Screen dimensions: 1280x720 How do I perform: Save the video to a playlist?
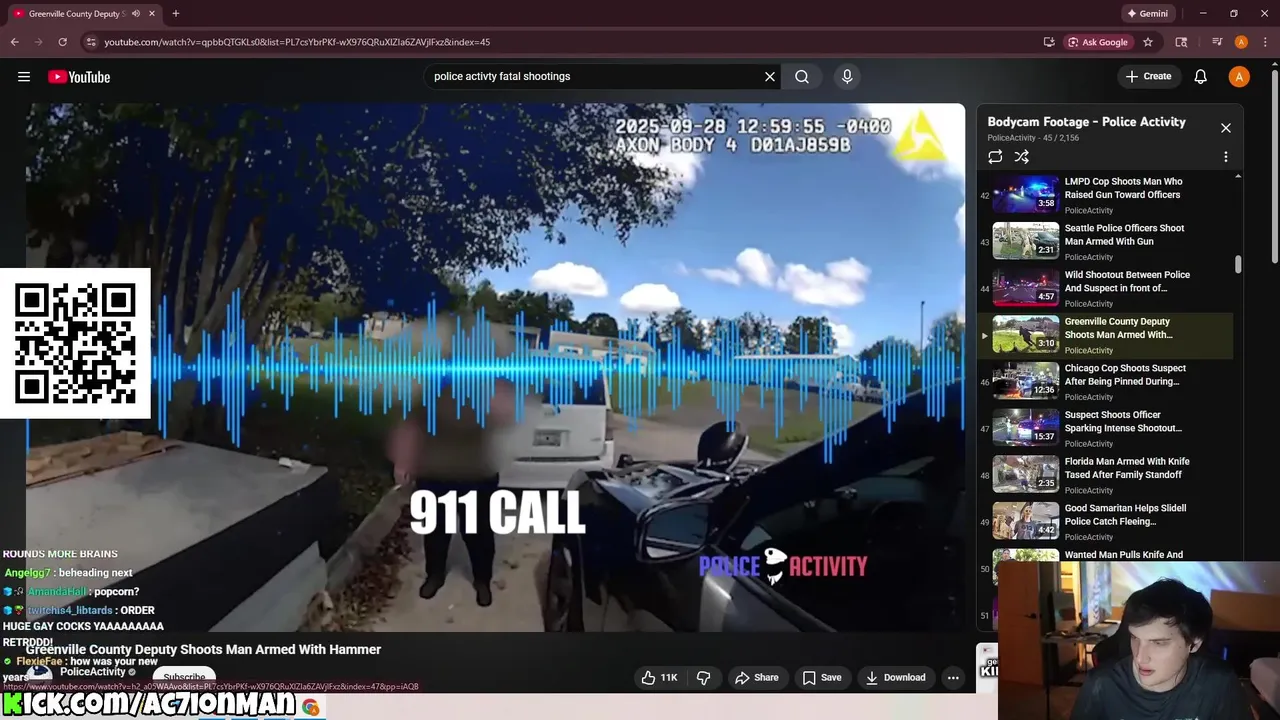point(822,678)
